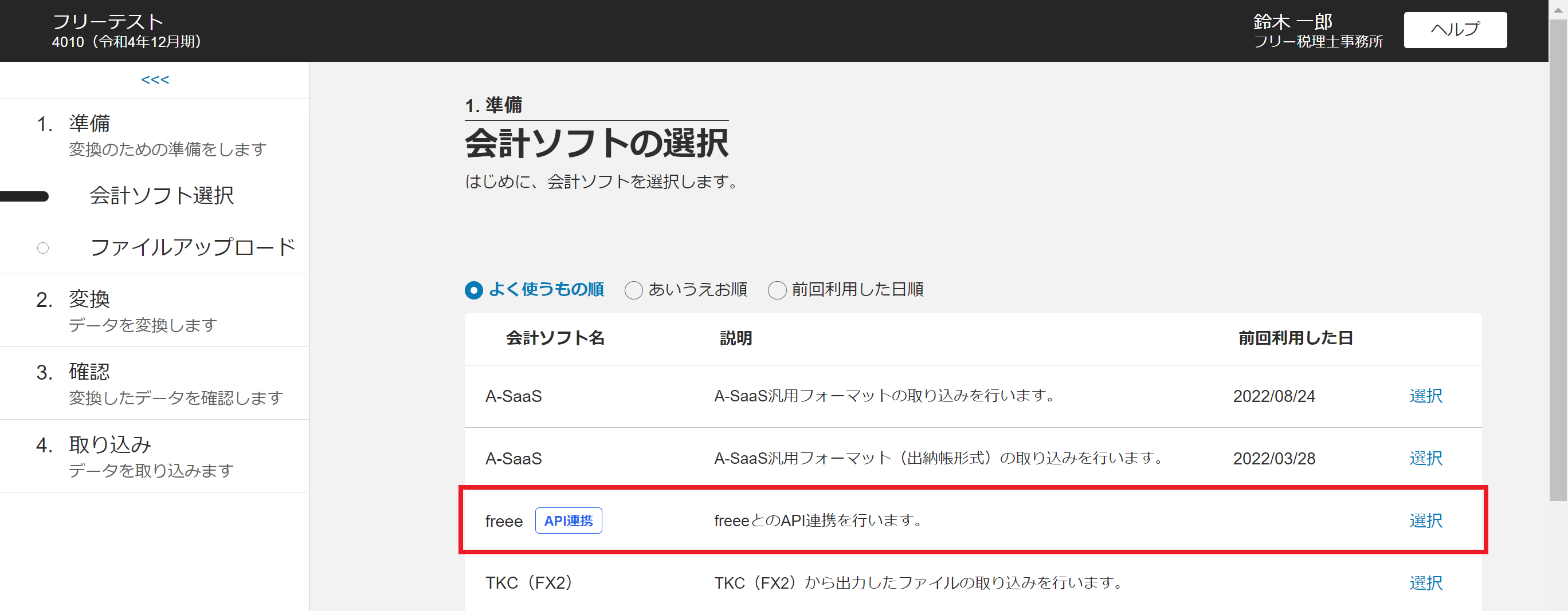
Task: Click the 会計ソフト名 column header
Action: pos(555,338)
